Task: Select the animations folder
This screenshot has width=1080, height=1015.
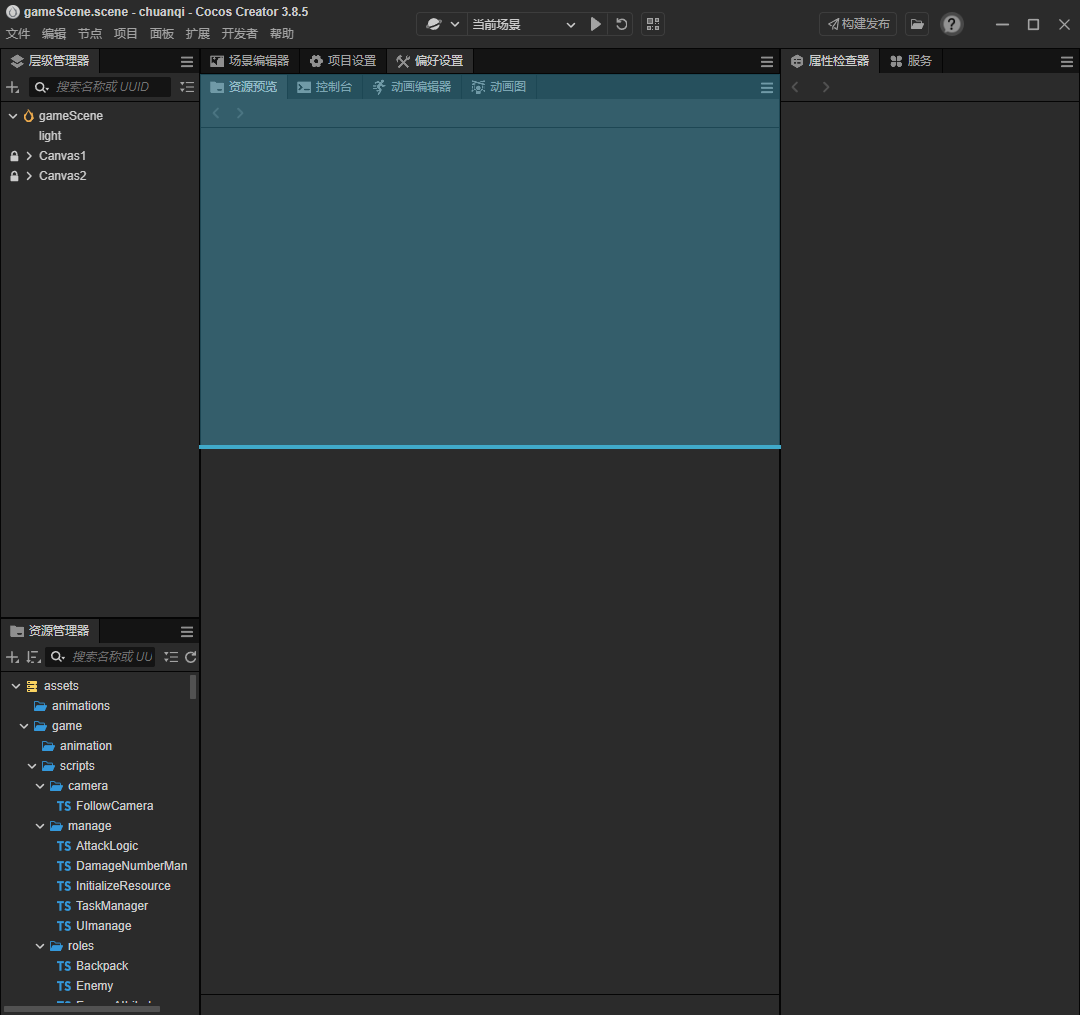Action: coord(81,706)
